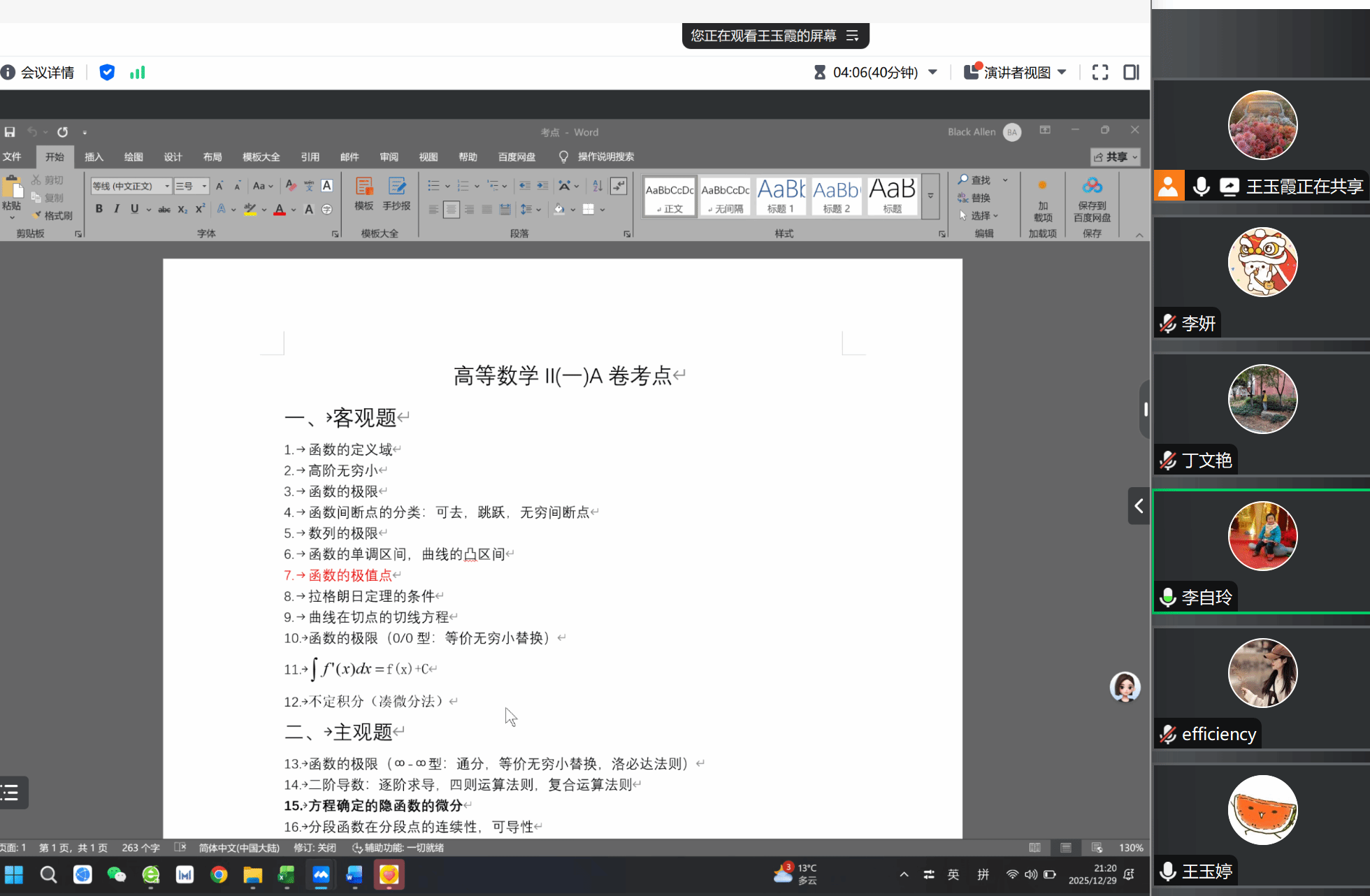Open Chrome from the taskbar

[219, 874]
